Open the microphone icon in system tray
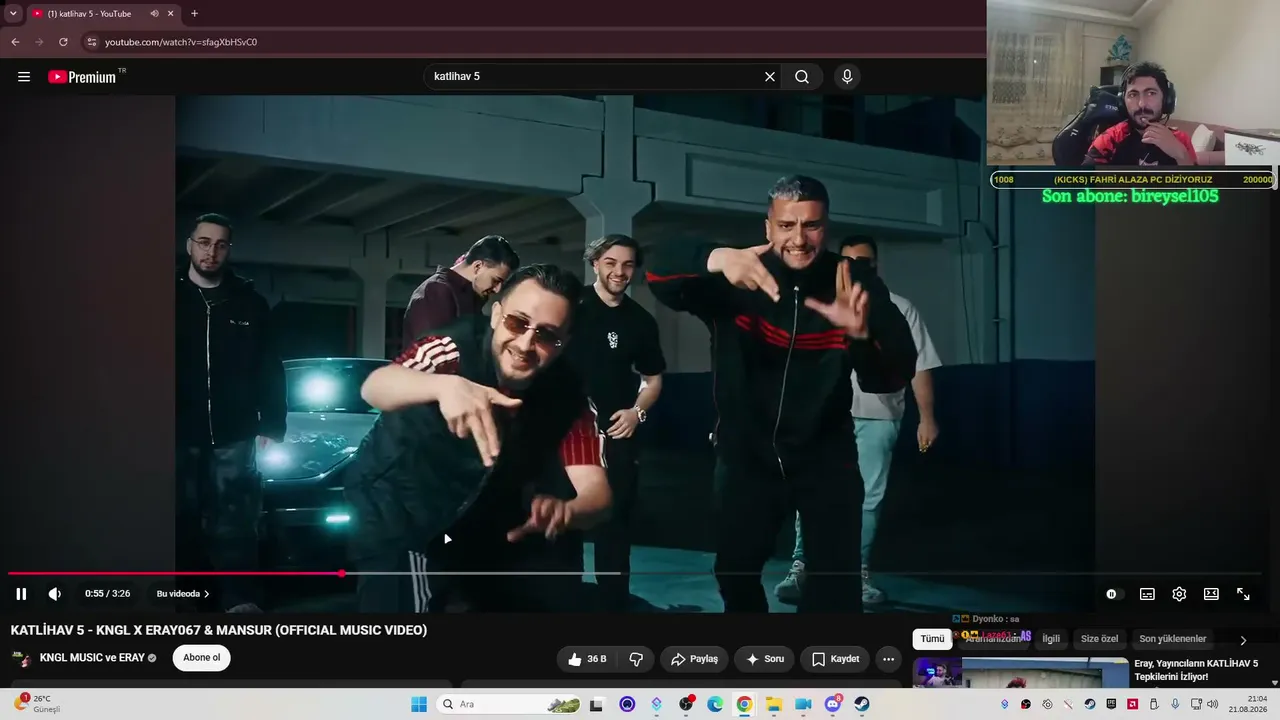Image resolution: width=1280 pixels, height=720 pixels. click(1175, 704)
